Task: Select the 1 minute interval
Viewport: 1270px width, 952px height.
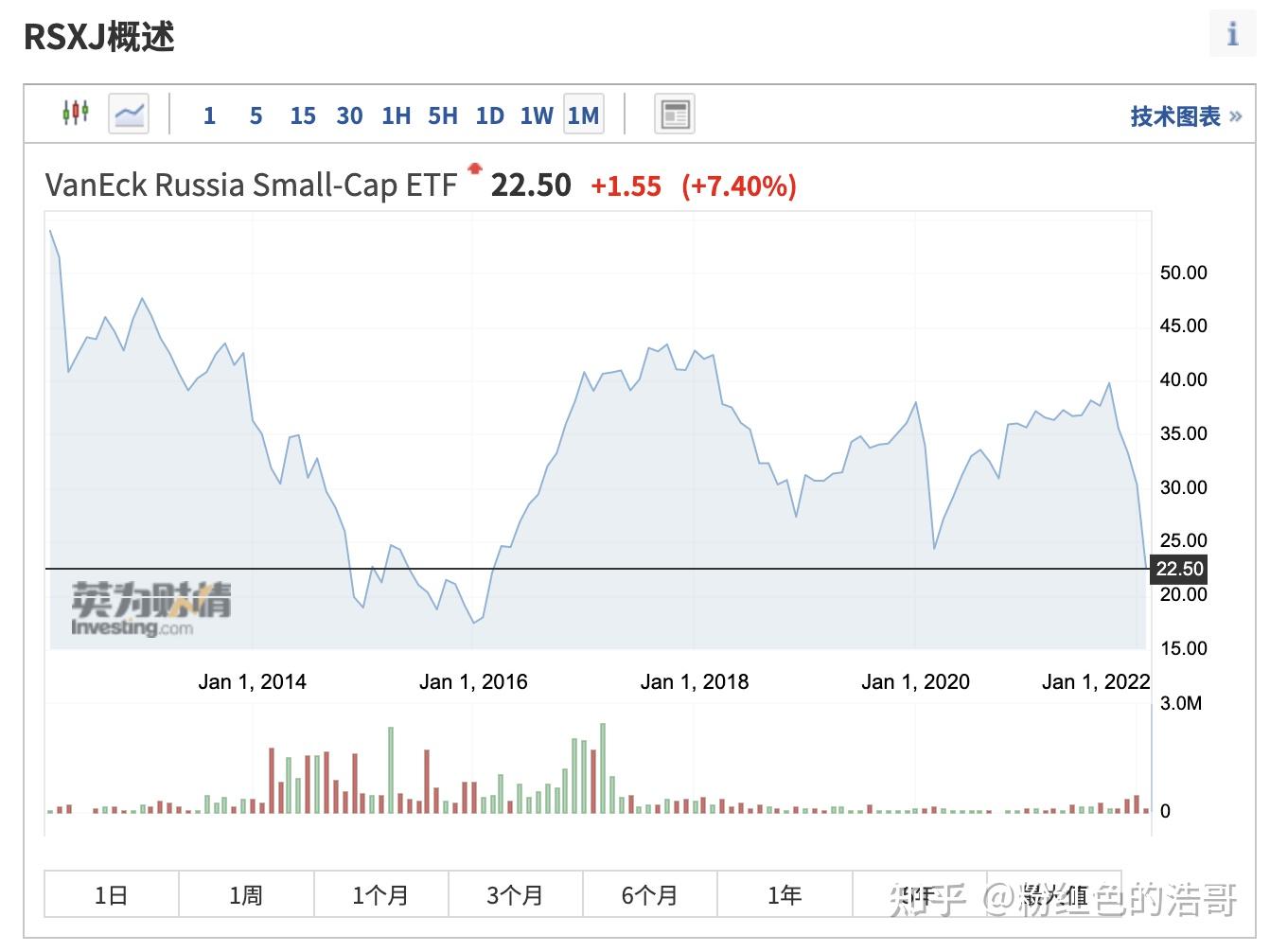Action: (x=209, y=115)
